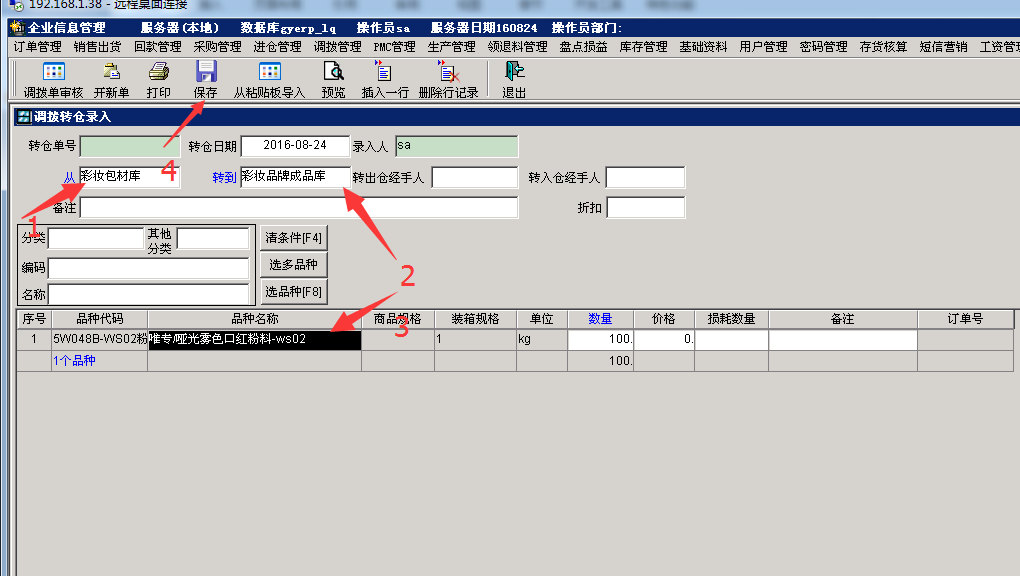Click the 转仓日期 date field
Screen dimensions: 1020x576
295,146
